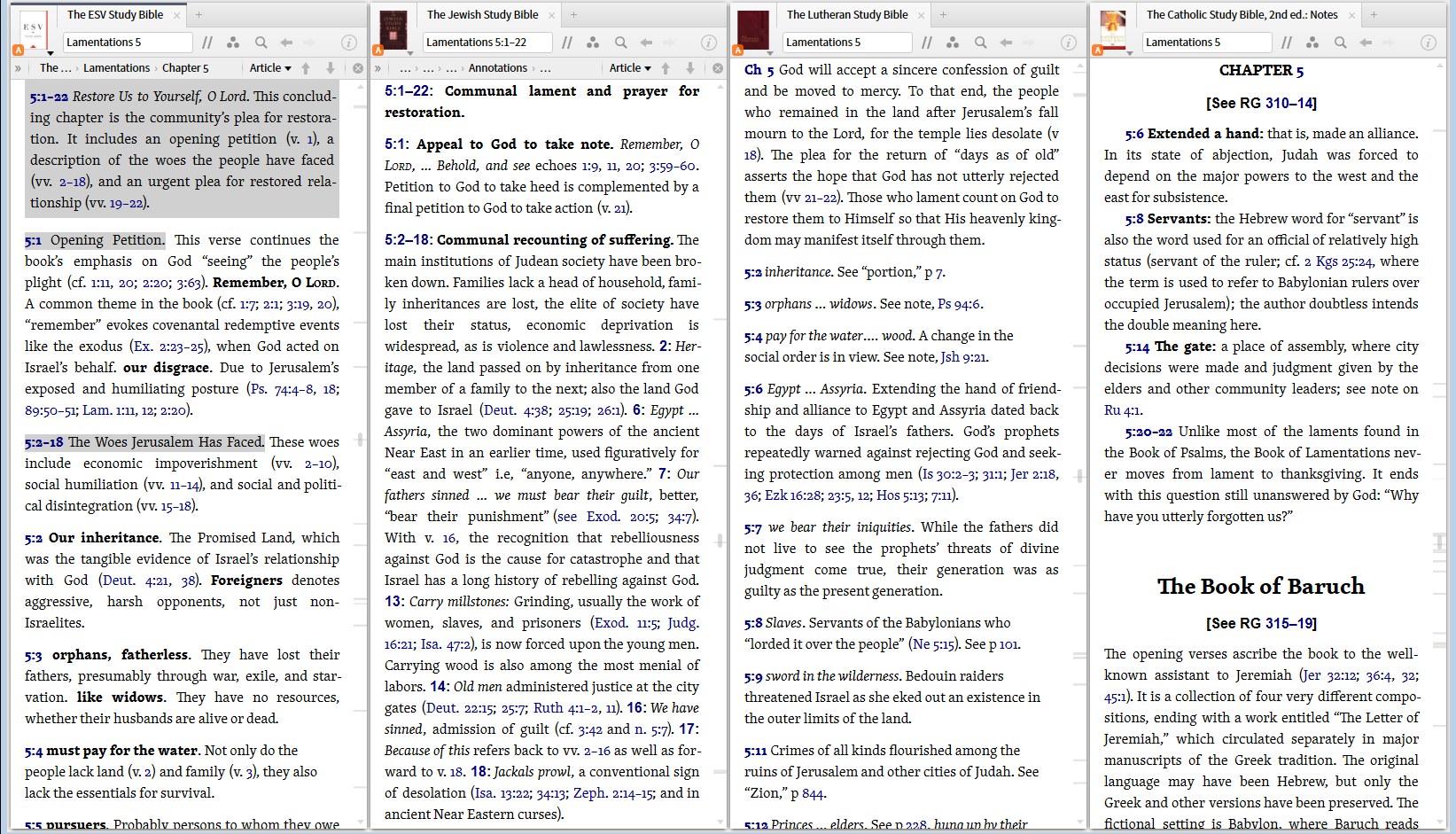
Task: Switch to The Jewish Study Bible tab
Action: (x=483, y=15)
